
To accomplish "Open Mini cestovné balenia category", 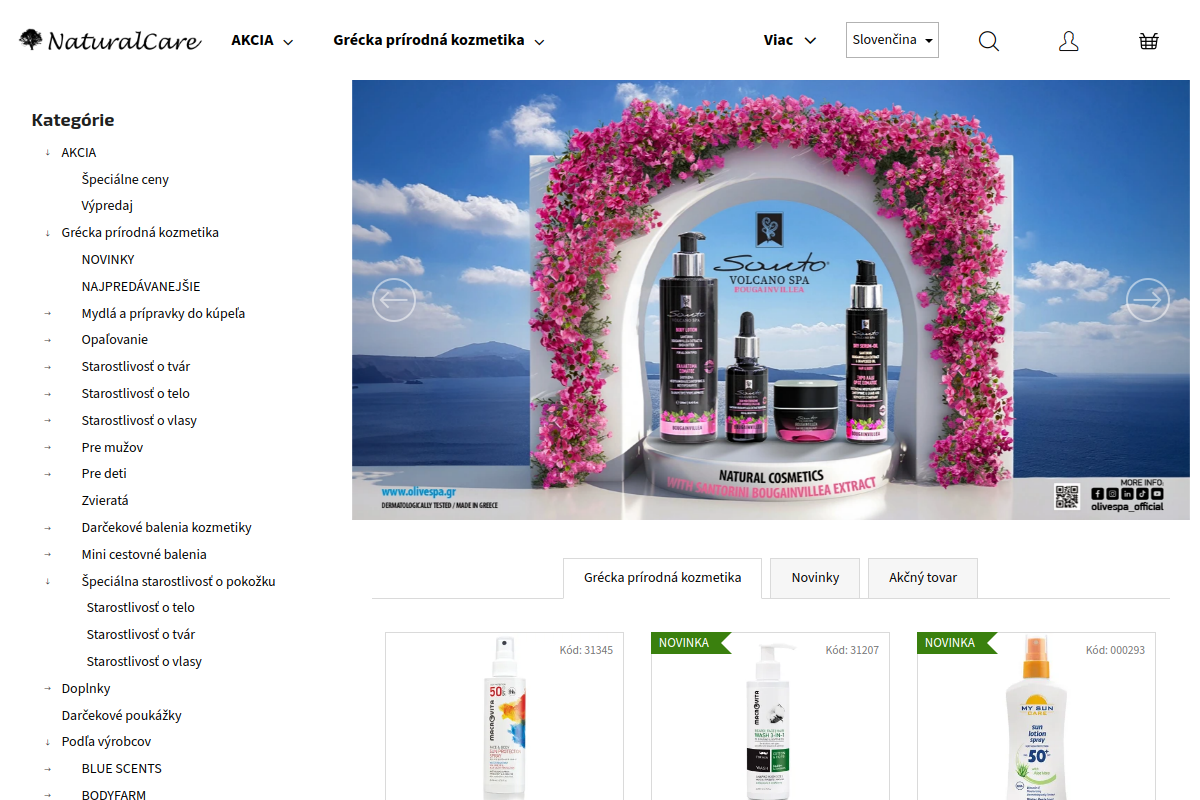I will tap(144, 555).
